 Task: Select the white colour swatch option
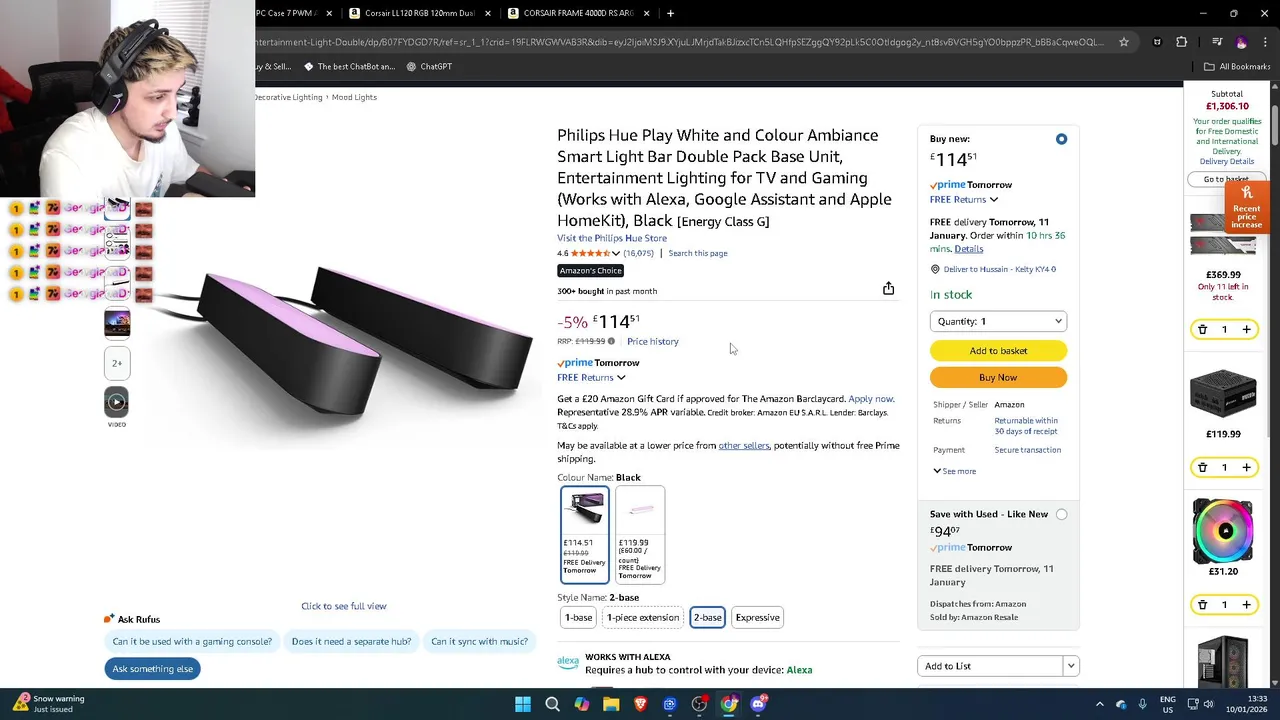[640, 534]
